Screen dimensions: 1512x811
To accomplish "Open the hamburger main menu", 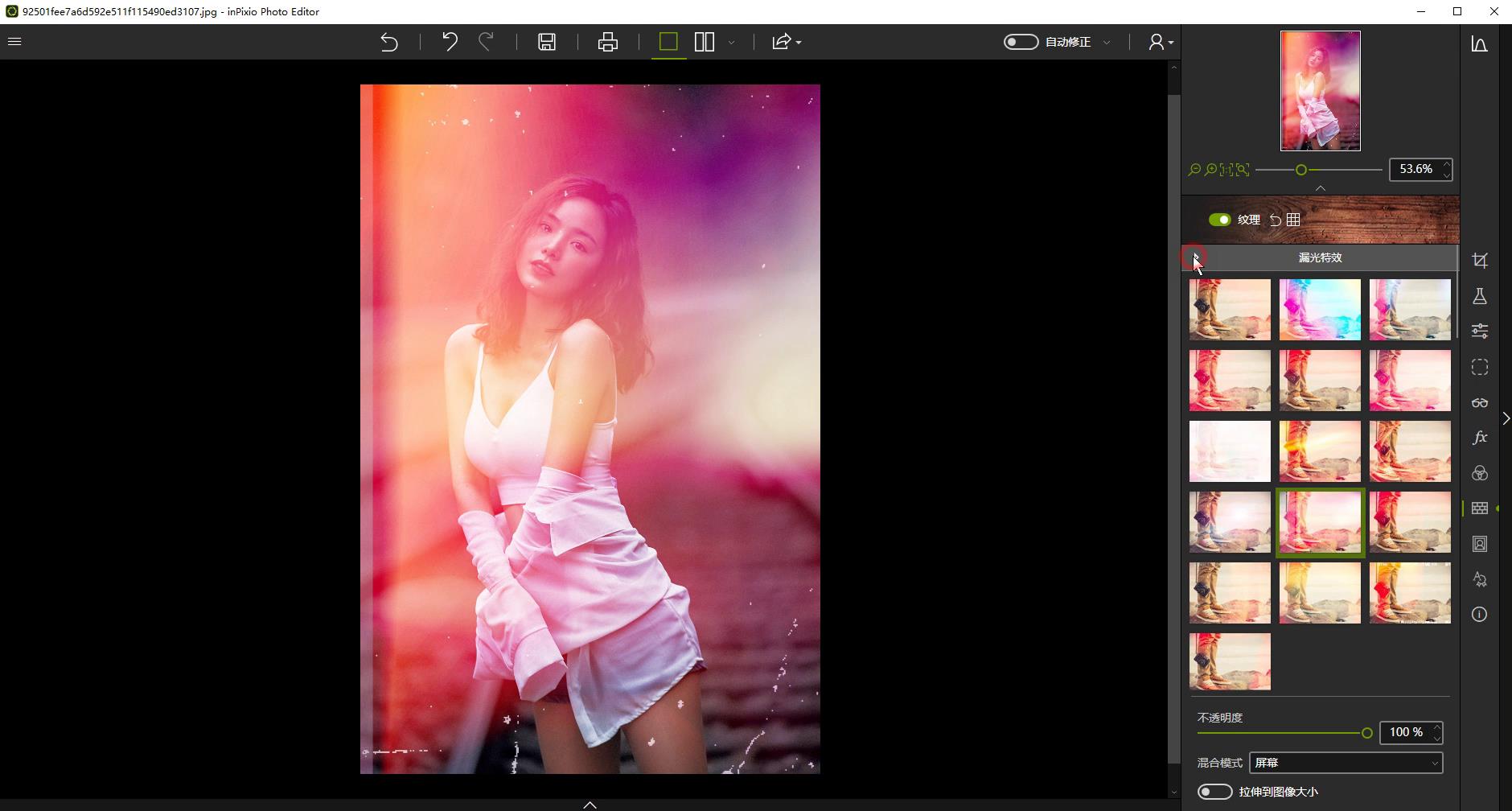I will (x=14, y=41).
